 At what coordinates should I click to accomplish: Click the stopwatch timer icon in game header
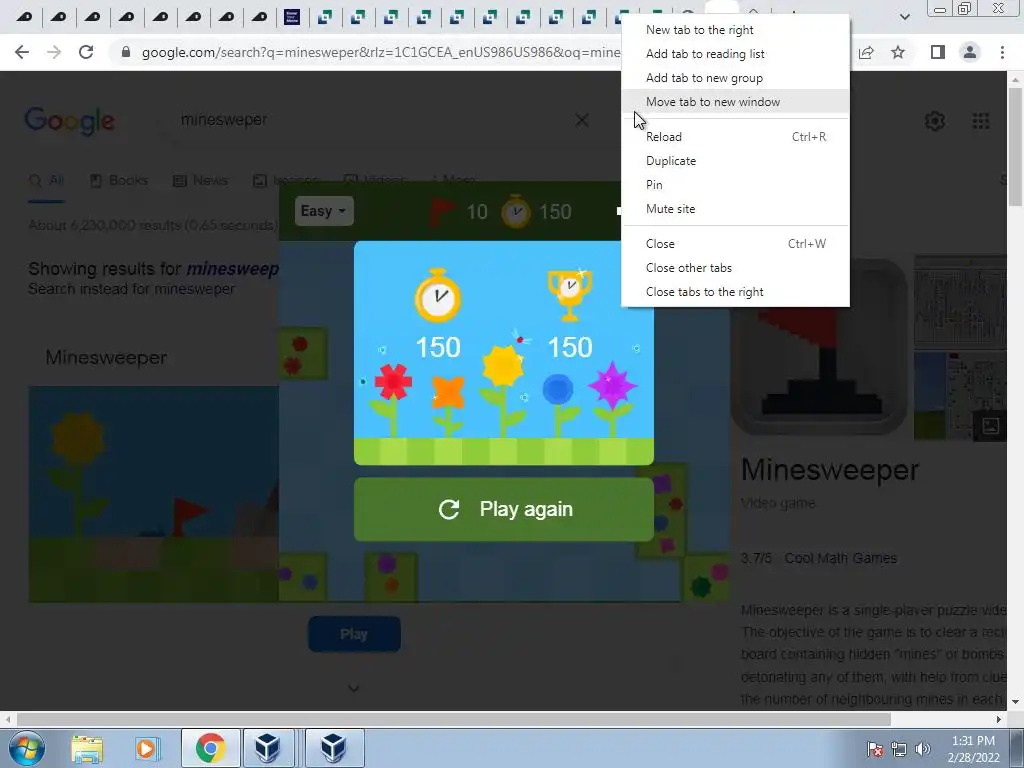point(516,211)
